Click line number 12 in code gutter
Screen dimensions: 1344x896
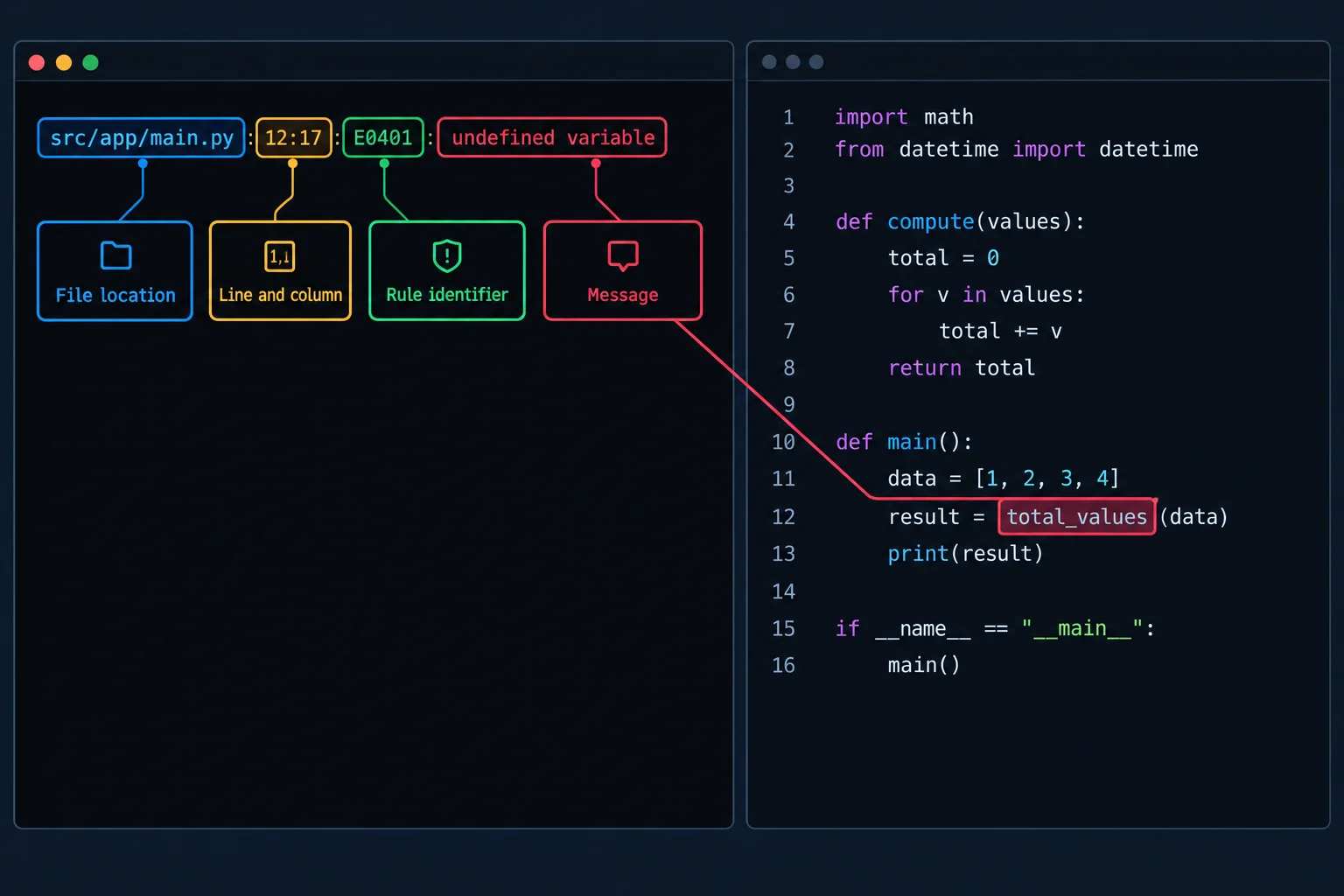pos(783,517)
